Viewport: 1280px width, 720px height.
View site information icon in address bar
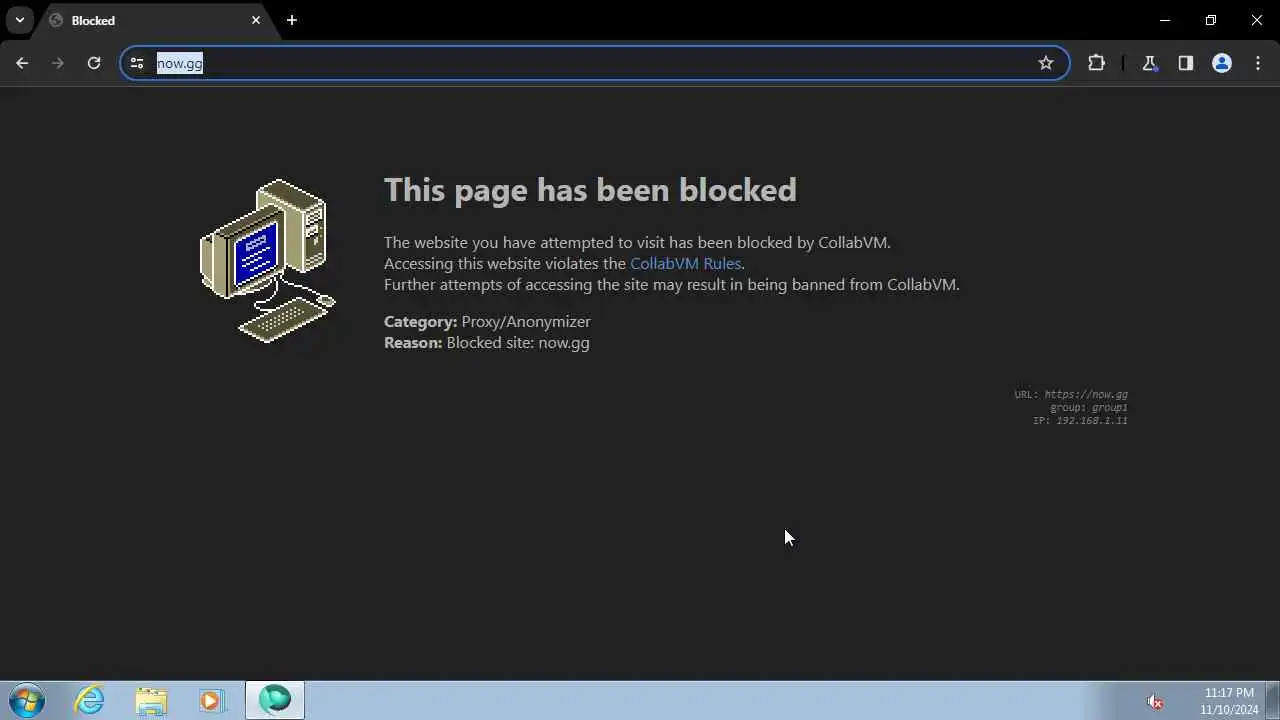(137, 63)
